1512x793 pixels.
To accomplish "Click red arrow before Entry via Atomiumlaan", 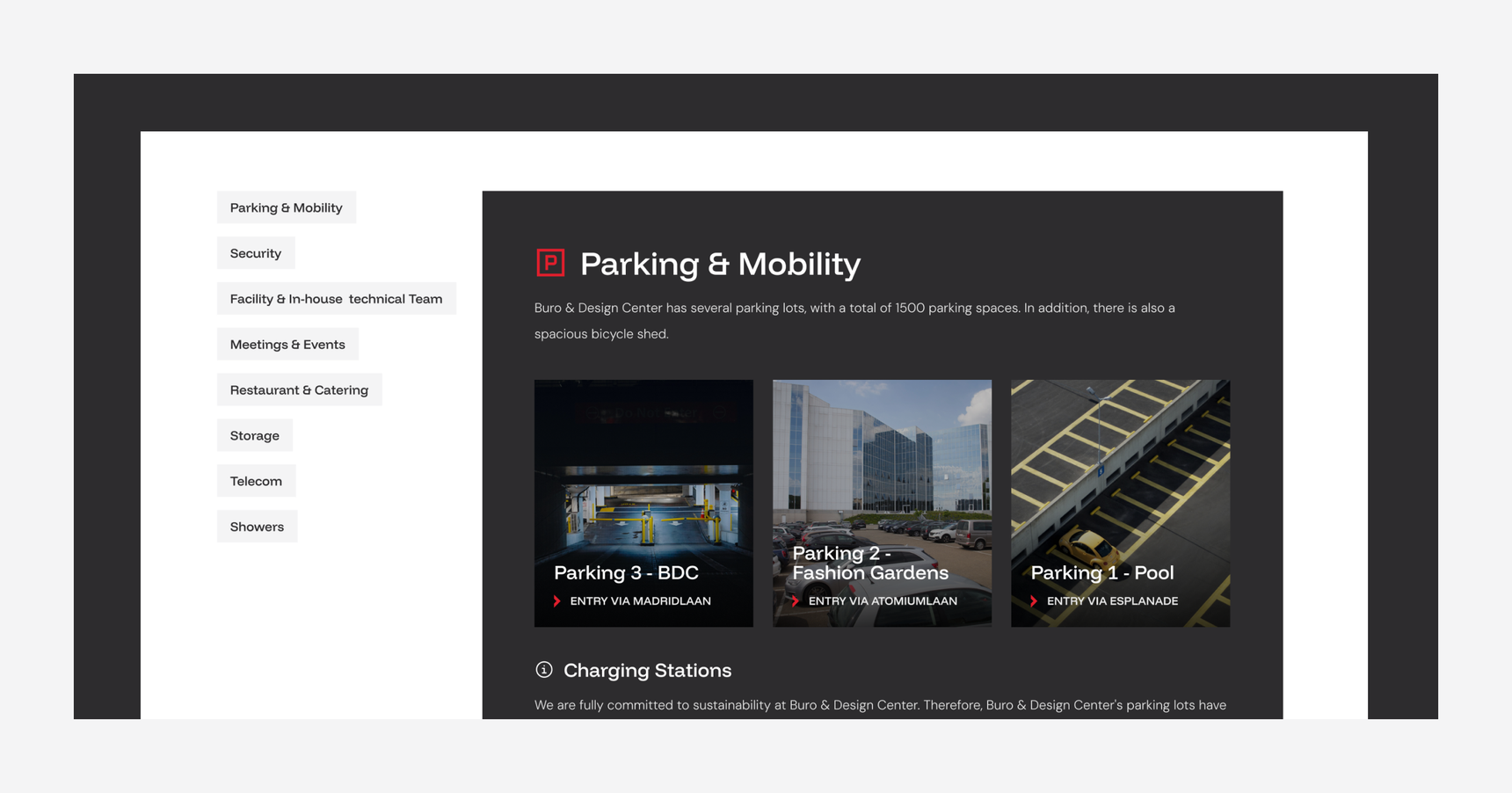I will [x=795, y=601].
